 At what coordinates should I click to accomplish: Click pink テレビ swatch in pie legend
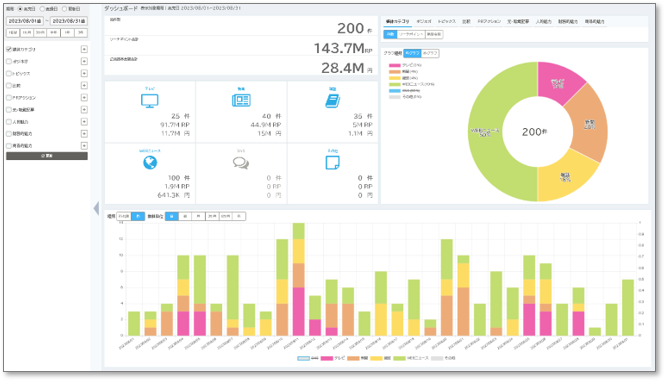[395, 66]
